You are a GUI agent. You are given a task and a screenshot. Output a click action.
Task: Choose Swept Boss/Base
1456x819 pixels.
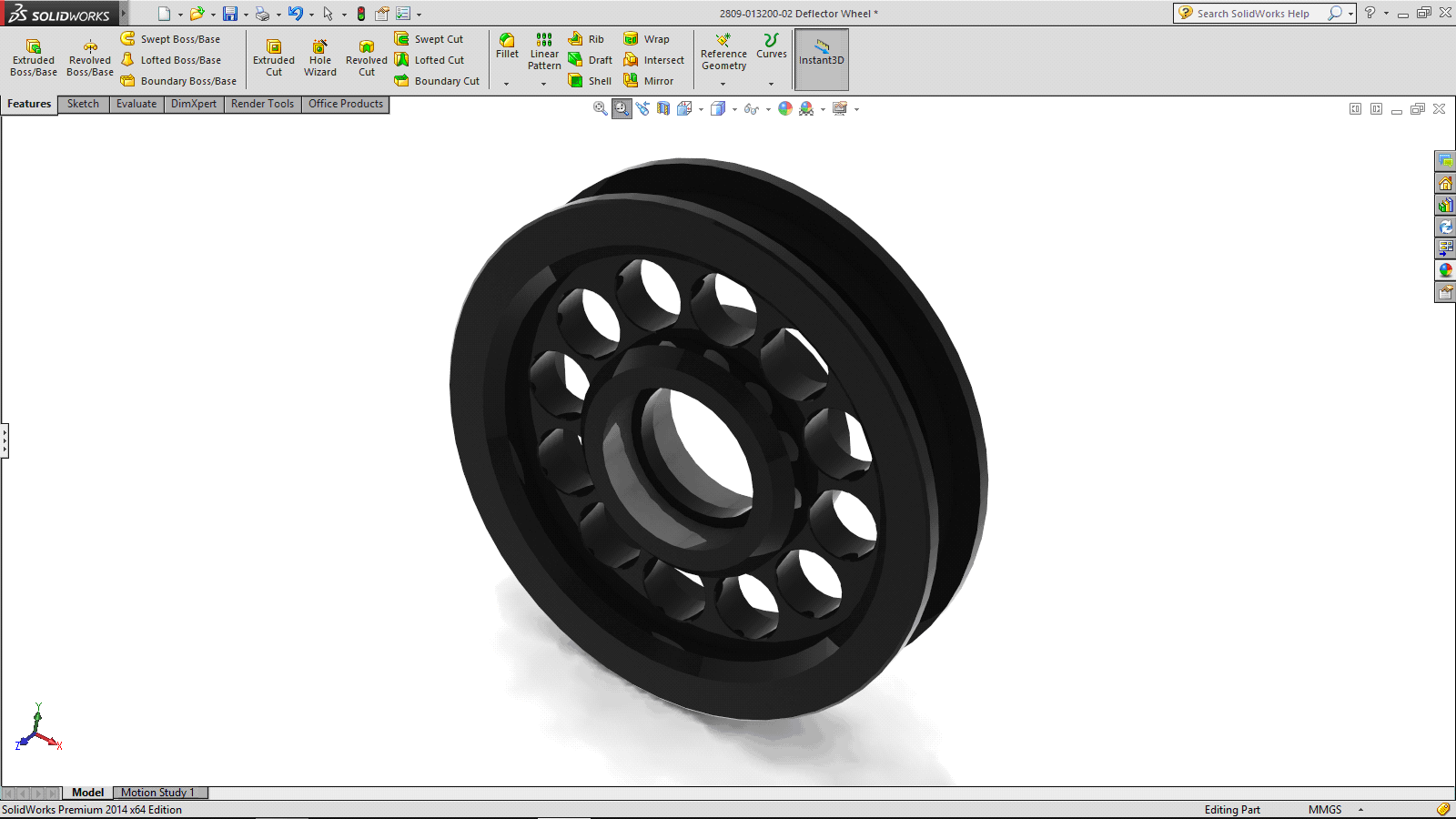tap(170, 39)
